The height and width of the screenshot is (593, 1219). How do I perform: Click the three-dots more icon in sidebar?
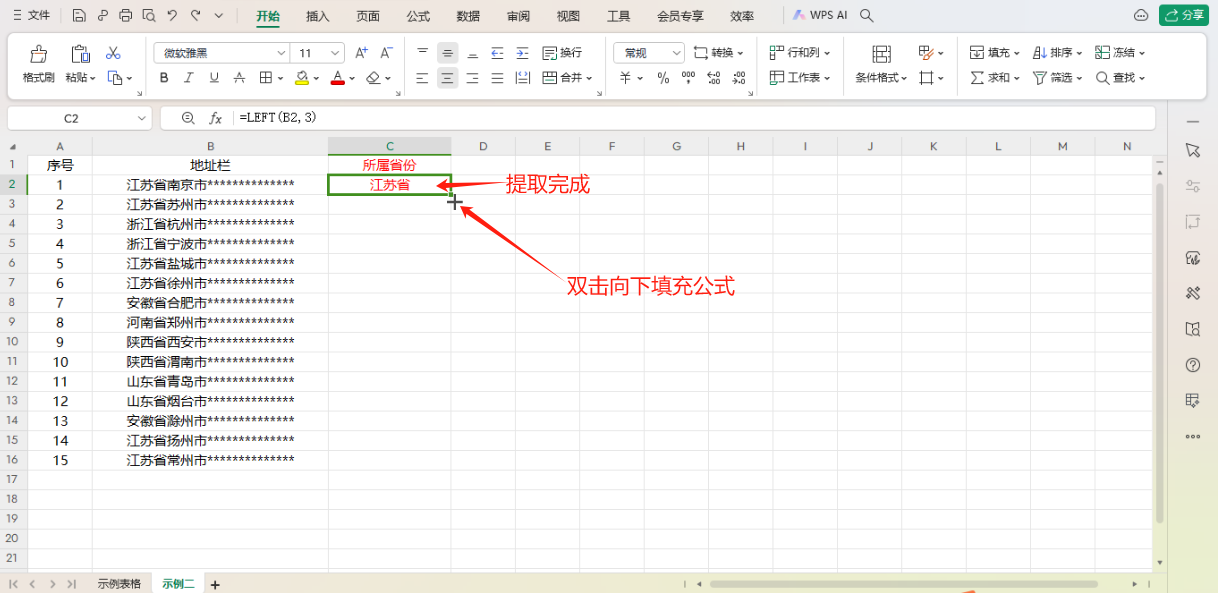click(1192, 436)
